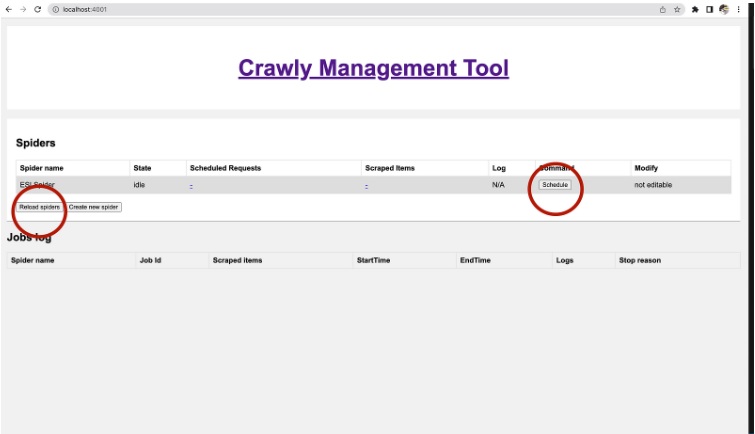The width and height of the screenshot is (755, 434).
Task: Click the Create new spider button
Action: [93, 207]
